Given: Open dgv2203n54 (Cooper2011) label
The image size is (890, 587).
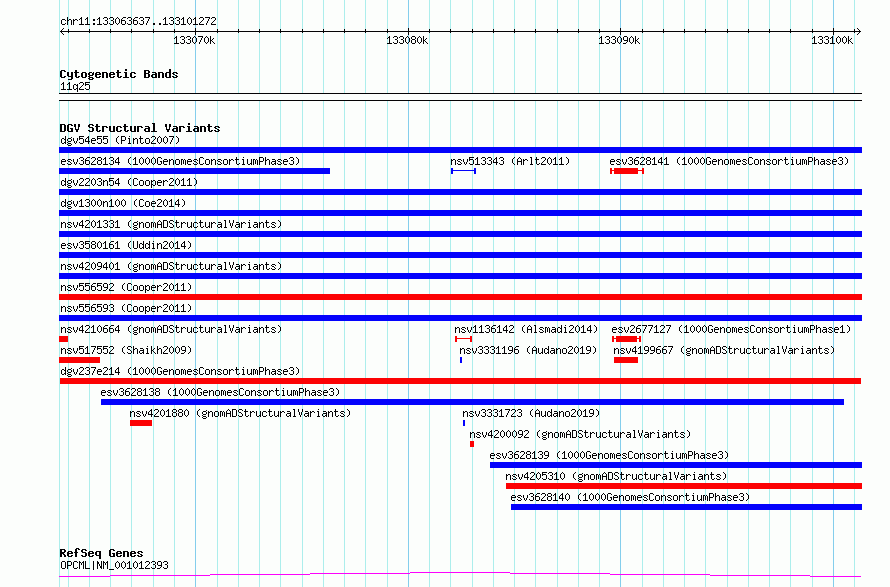Looking at the screenshot, I should [129, 182].
